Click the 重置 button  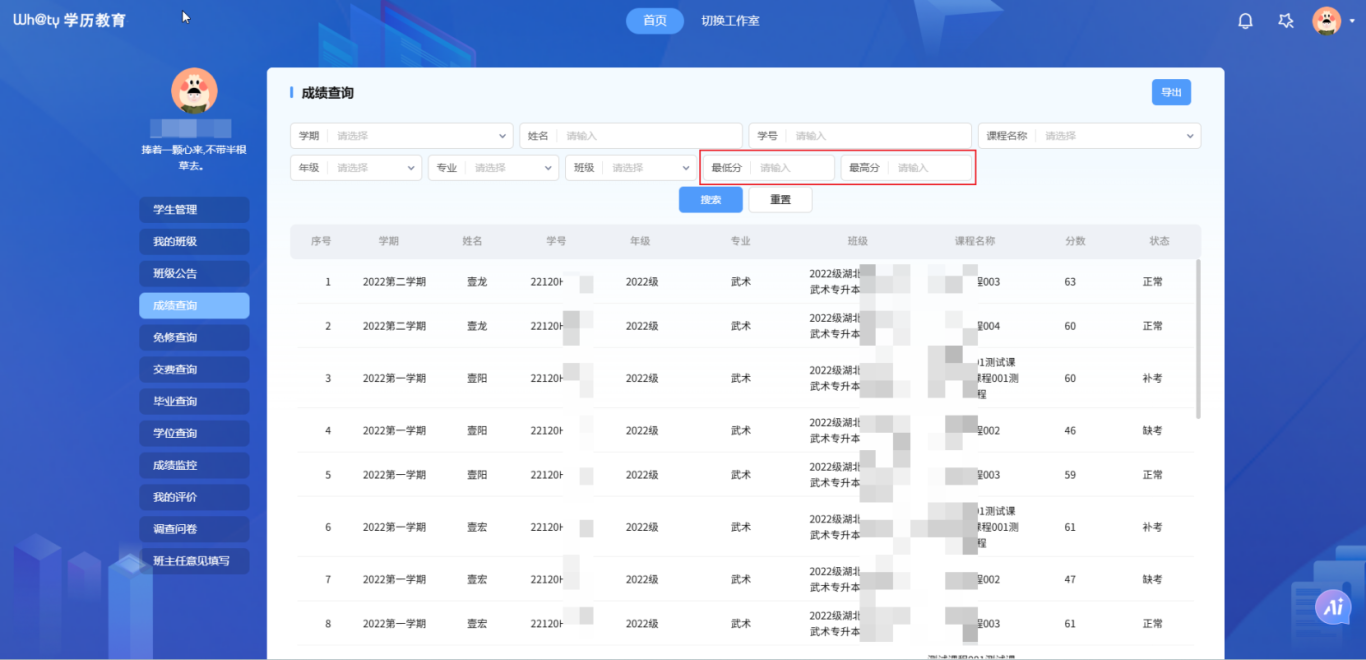780,200
